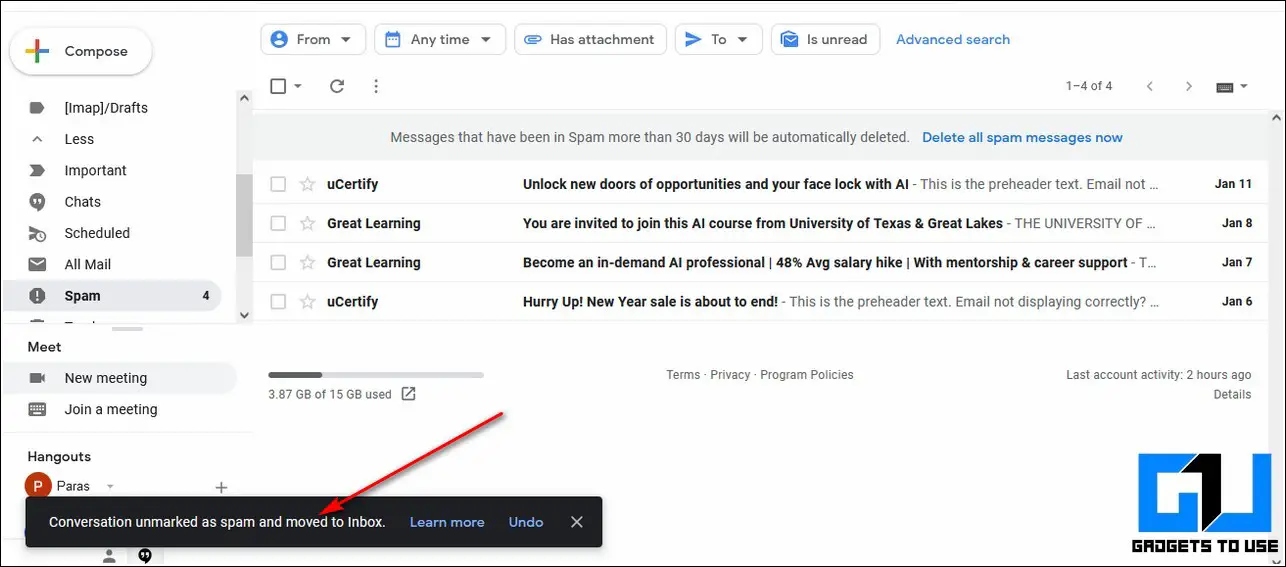The height and width of the screenshot is (567, 1286).
Task: Open the More options three-dot menu
Action: point(376,87)
